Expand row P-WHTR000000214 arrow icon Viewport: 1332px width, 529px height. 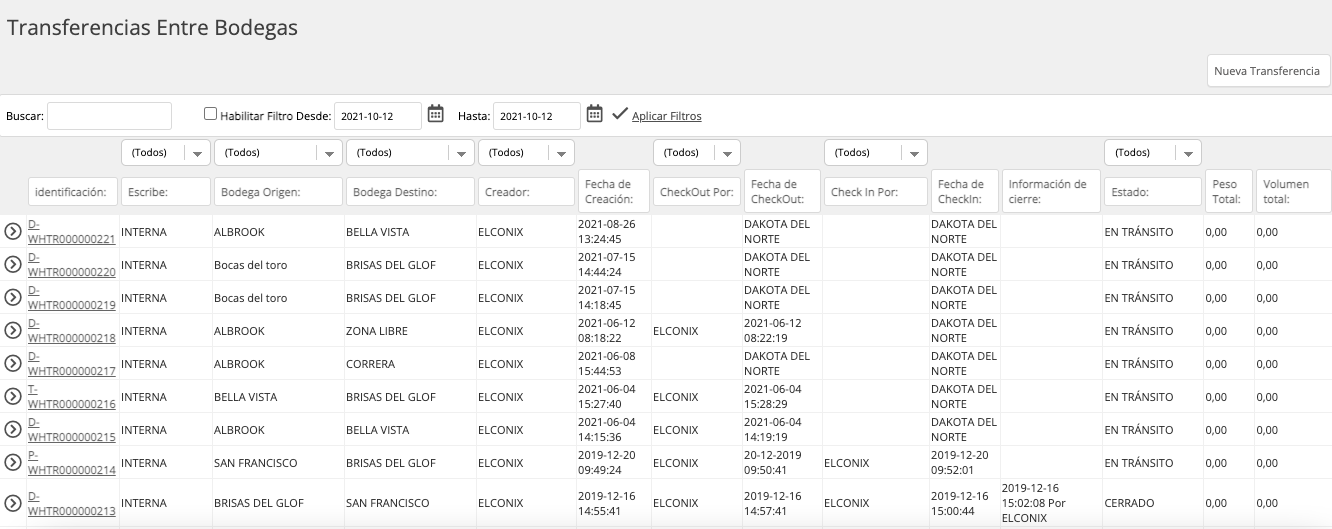[x=13, y=463]
